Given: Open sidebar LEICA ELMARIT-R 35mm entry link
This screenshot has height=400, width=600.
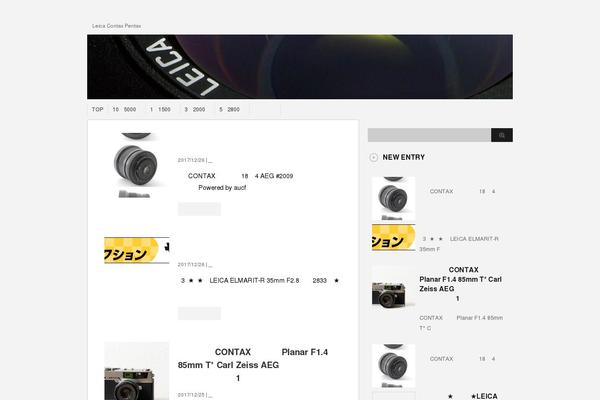Looking at the screenshot, I should (459, 244).
